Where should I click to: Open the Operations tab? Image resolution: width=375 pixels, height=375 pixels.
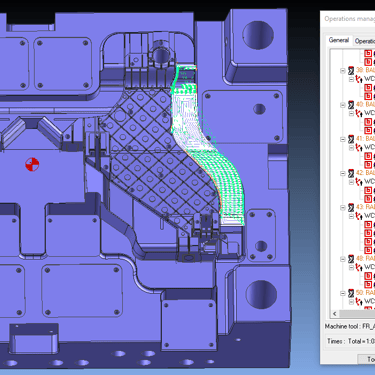(364, 41)
